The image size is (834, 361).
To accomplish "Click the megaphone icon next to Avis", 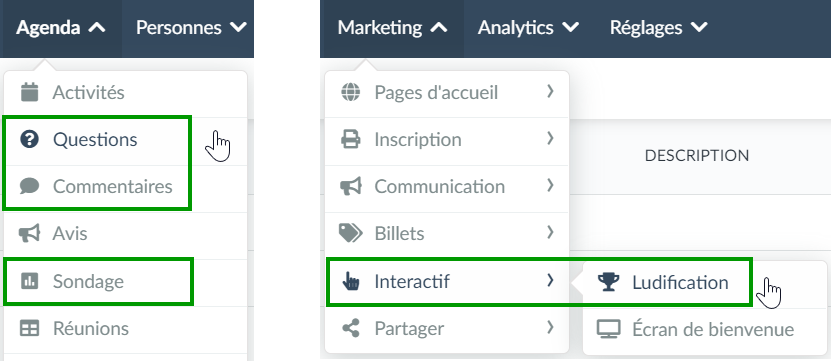I will pyautogui.click(x=29, y=233).
